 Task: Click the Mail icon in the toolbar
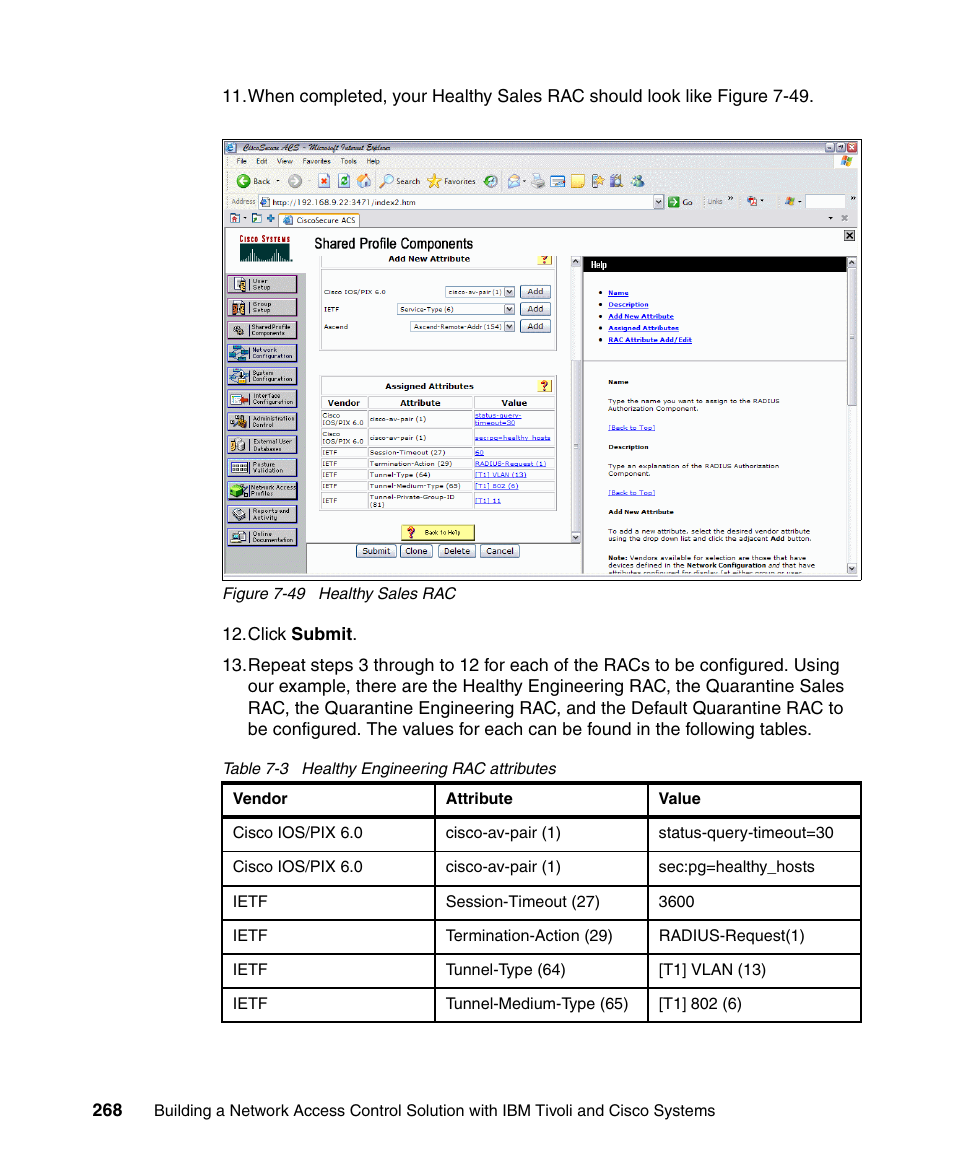pyautogui.click(x=514, y=181)
